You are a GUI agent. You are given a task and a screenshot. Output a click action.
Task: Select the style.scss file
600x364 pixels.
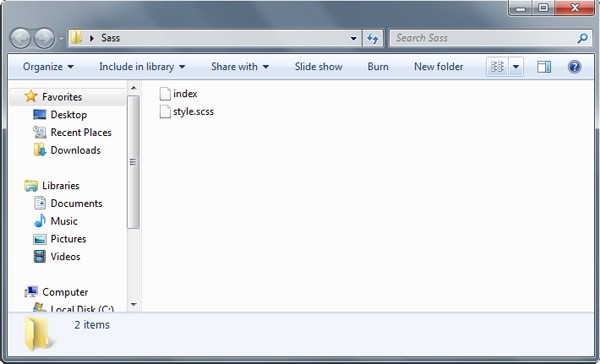(187, 112)
